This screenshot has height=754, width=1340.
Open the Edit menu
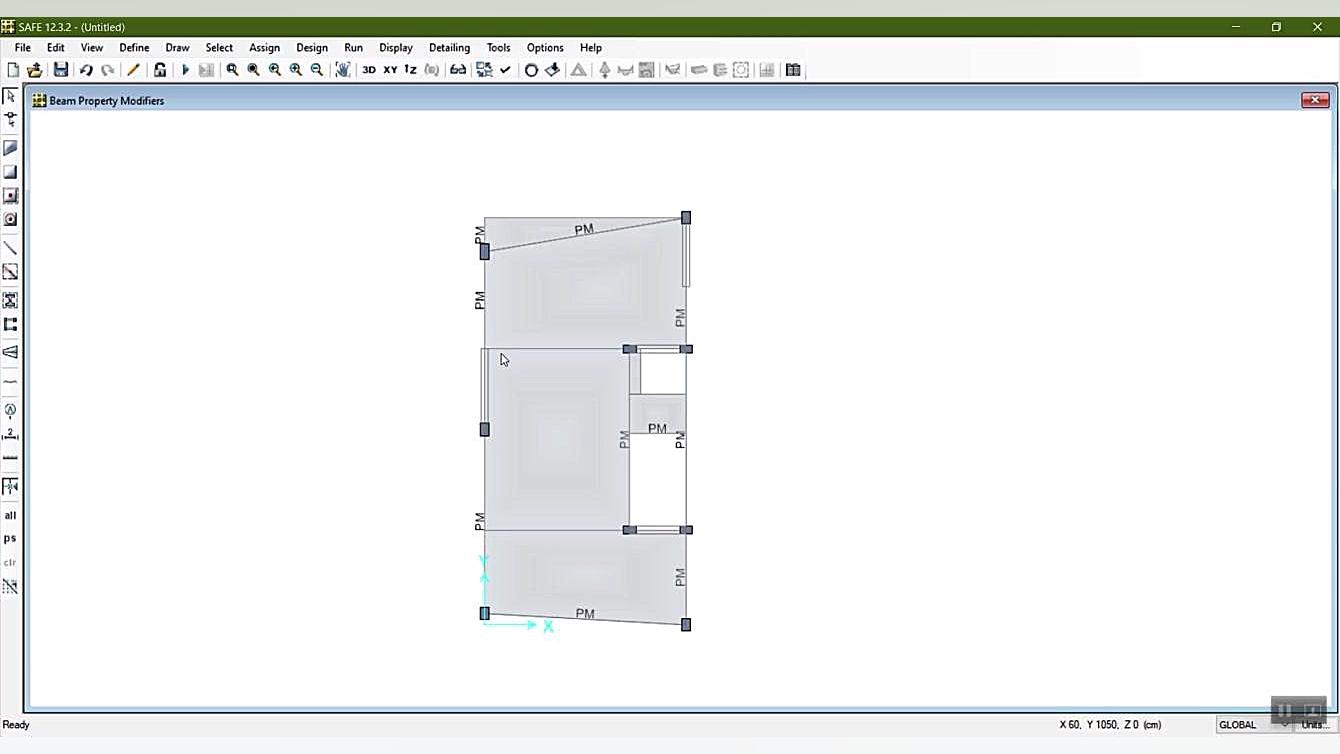coord(56,47)
